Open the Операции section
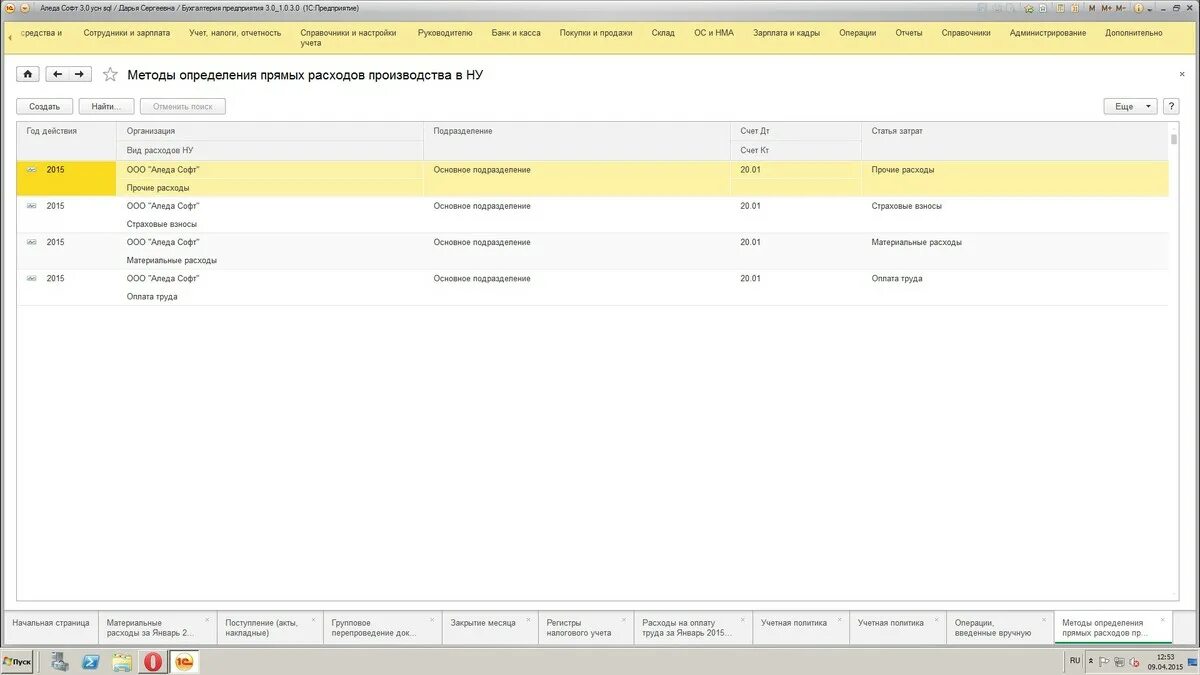 [x=858, y=33]
